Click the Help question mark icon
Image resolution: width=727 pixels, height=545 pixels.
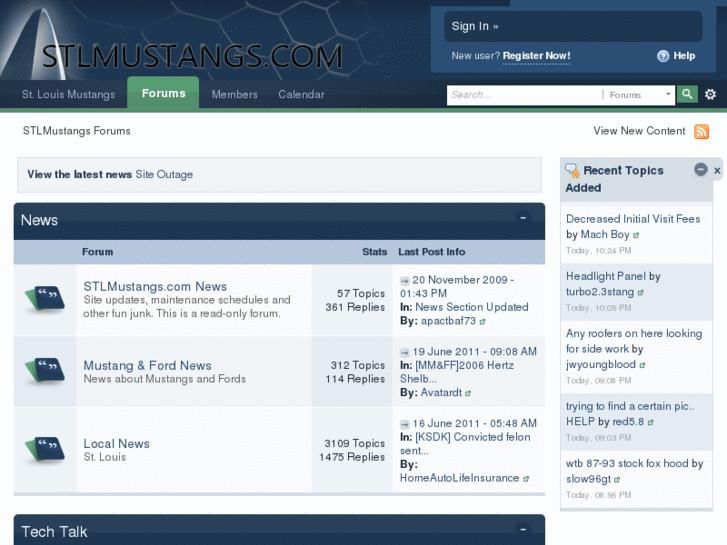[x=663, y=56]
